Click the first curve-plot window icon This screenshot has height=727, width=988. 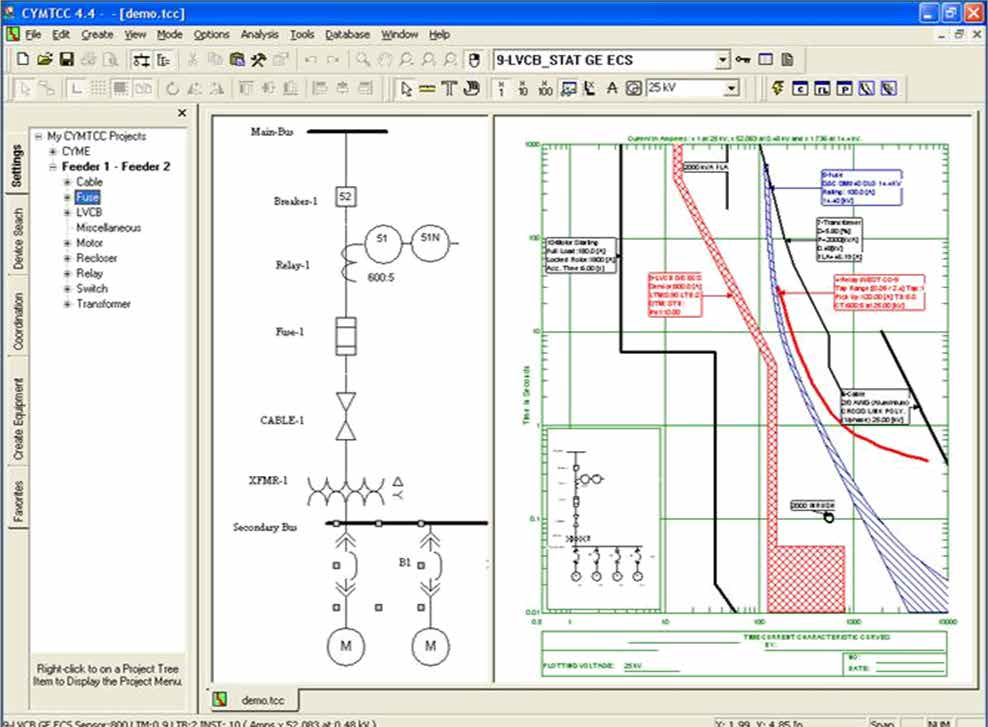(866, 89)
